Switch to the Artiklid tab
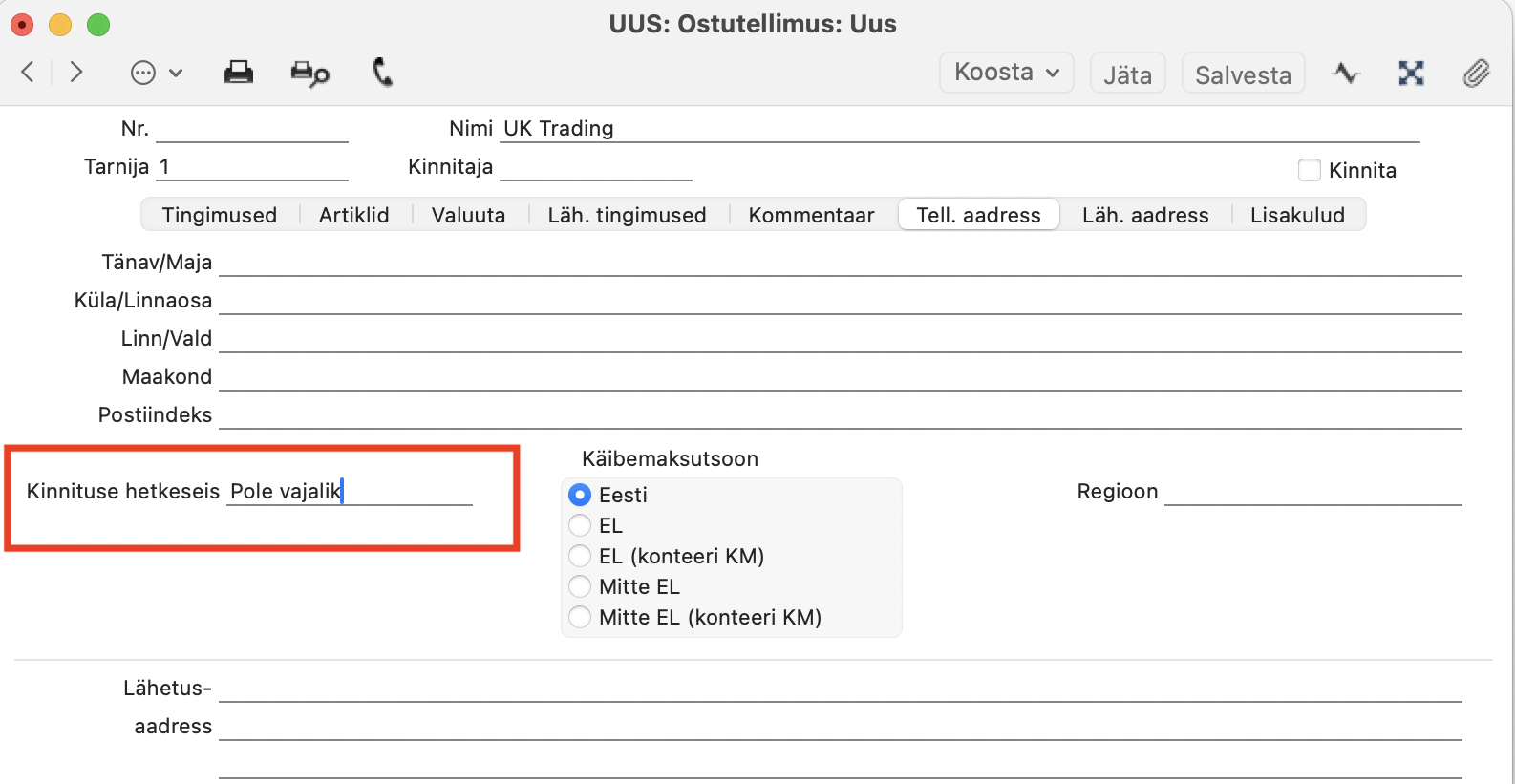 point(354,215)
